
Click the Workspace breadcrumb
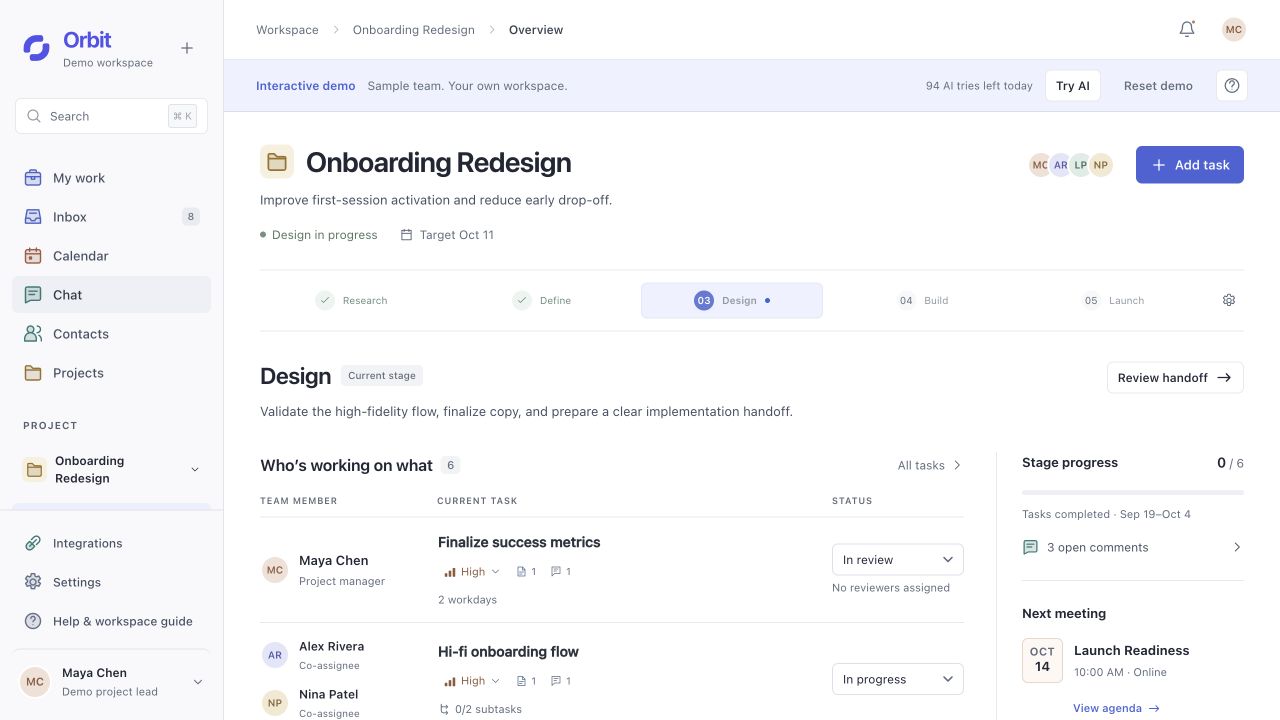[x=287, y=30]
